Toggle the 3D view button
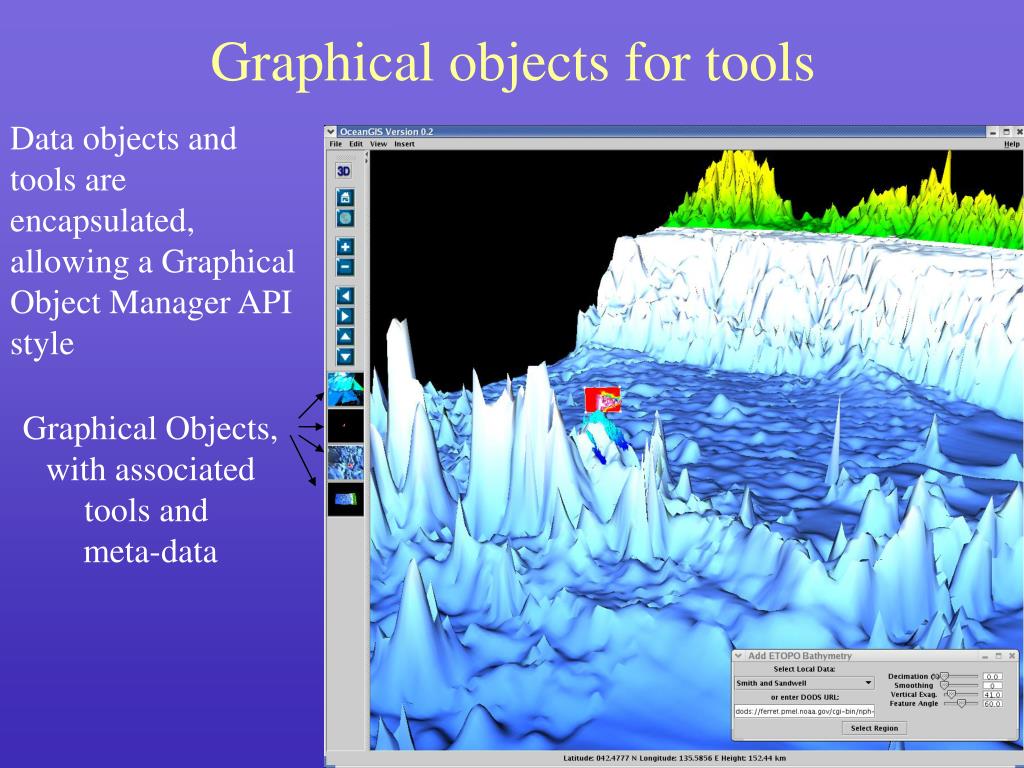The width and height of the screenshot is (1024, 768). tap(344, 171)
